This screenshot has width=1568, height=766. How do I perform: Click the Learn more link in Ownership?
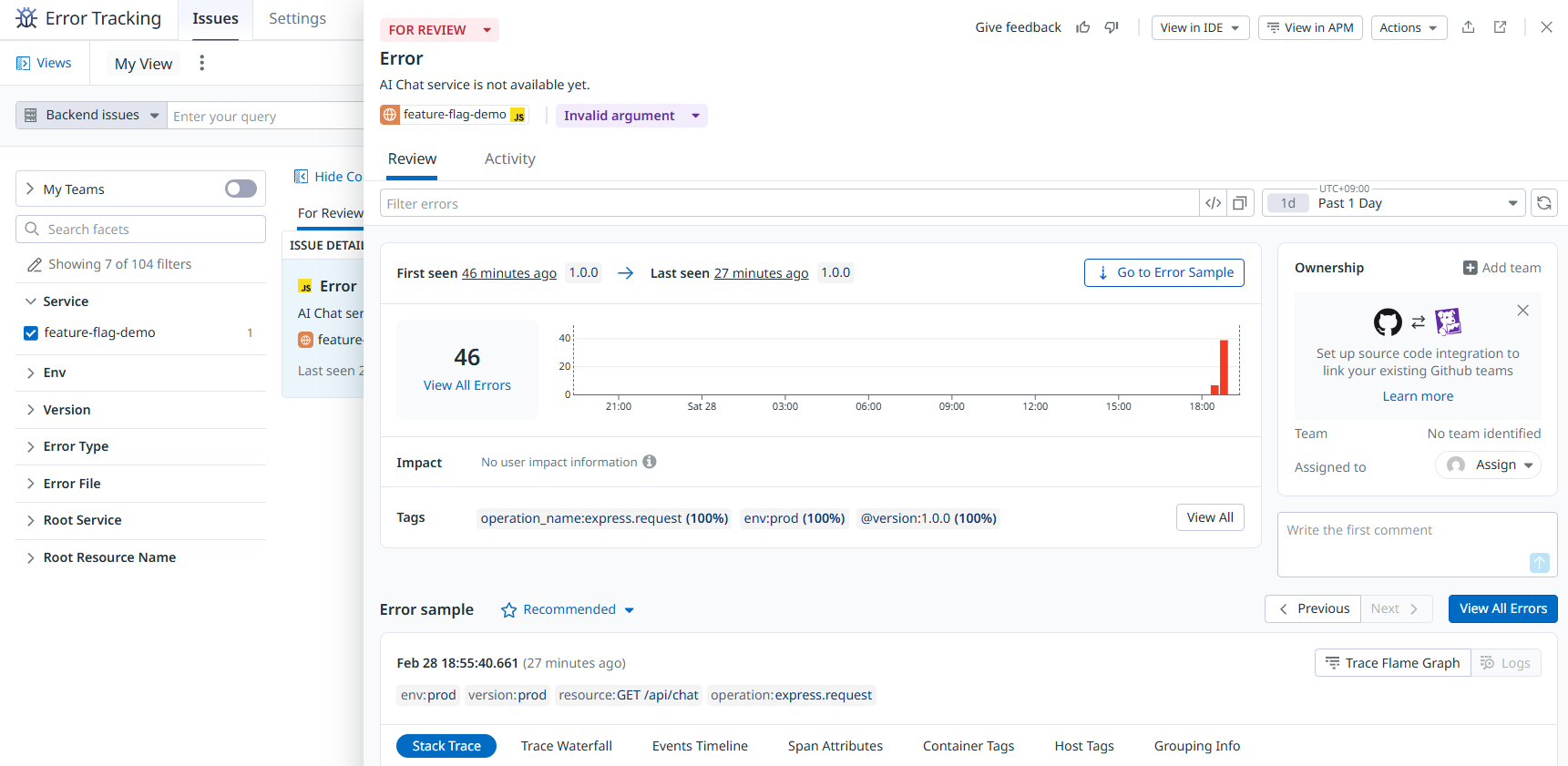click(1417, 396)
